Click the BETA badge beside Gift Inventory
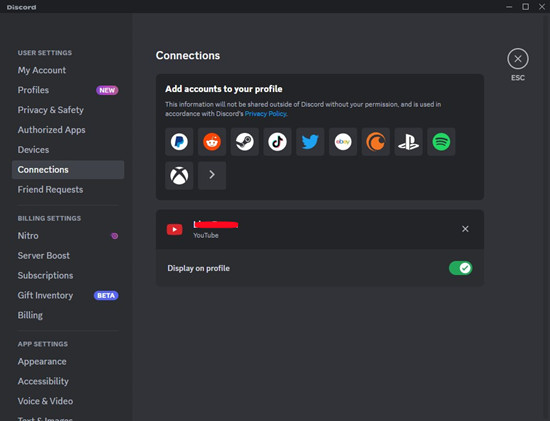Image resolution: width=550 pixels, height=421 pixels. (x=106, y=295)
